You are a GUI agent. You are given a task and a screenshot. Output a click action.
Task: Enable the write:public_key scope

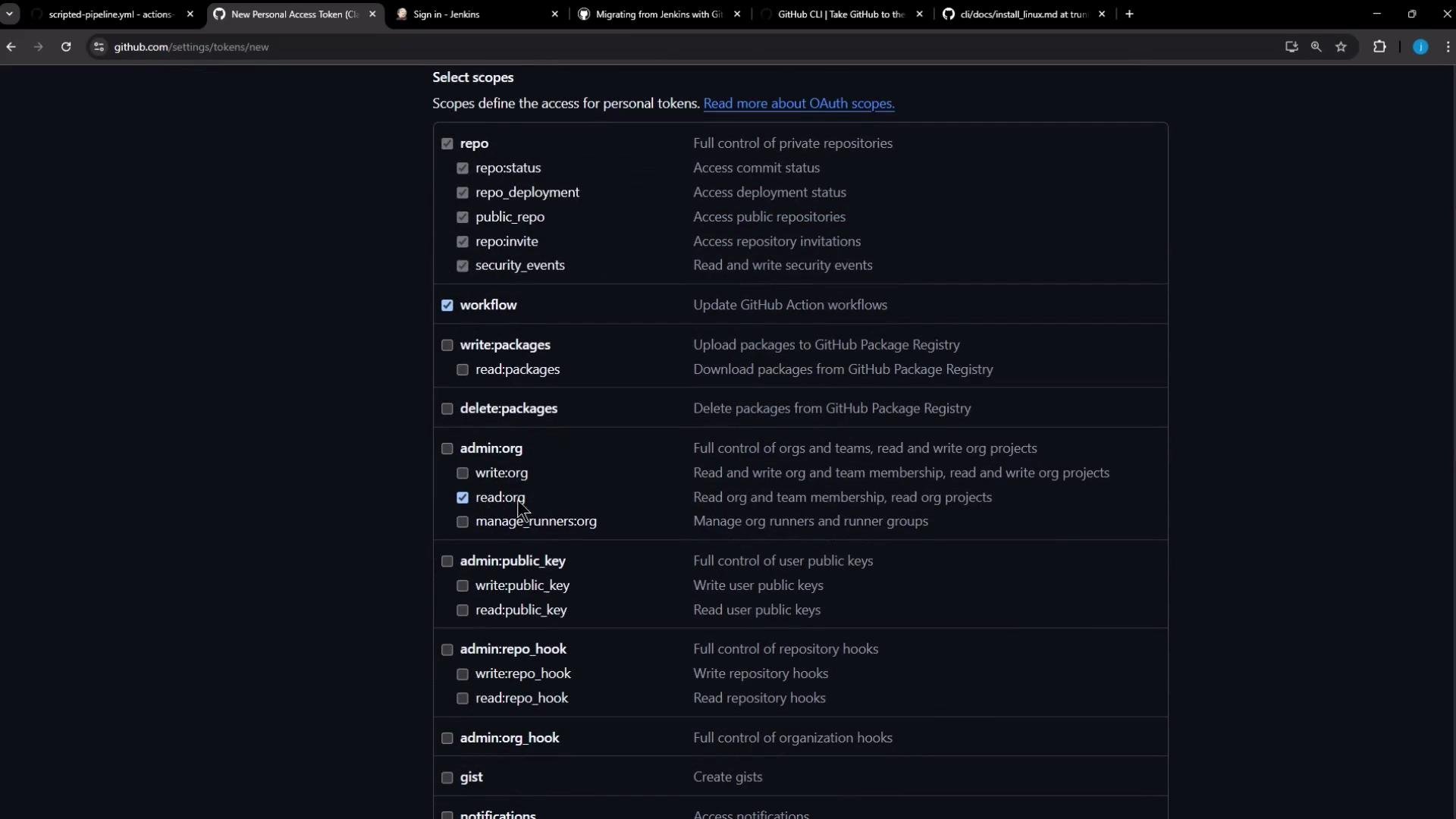pos(463,586)
